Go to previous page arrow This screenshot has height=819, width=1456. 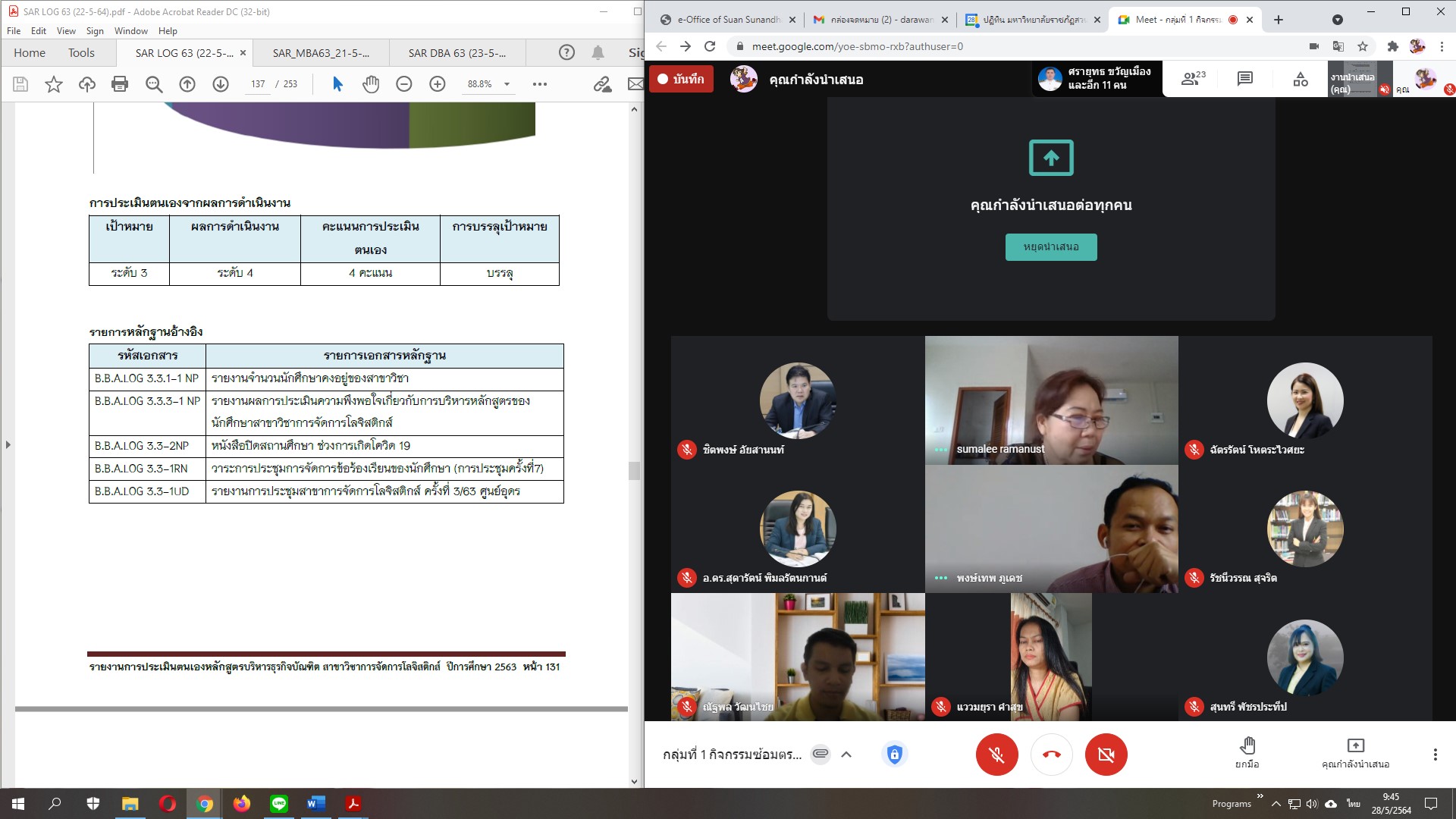click(187, 84)
